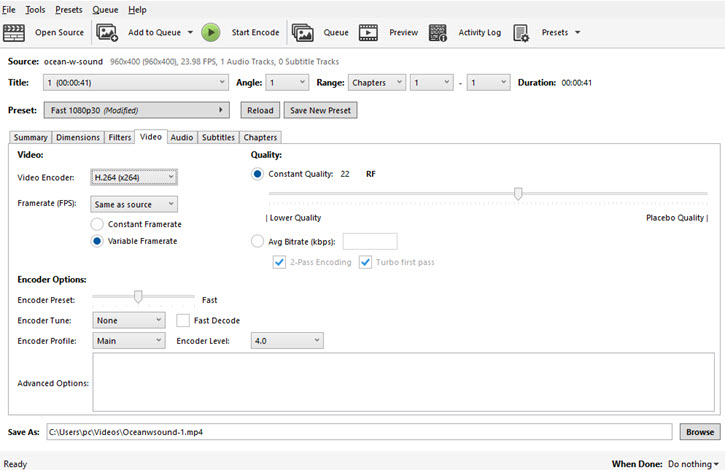Open the Presets menu
Screen dimensions: 725x470
tap(68, 10)
